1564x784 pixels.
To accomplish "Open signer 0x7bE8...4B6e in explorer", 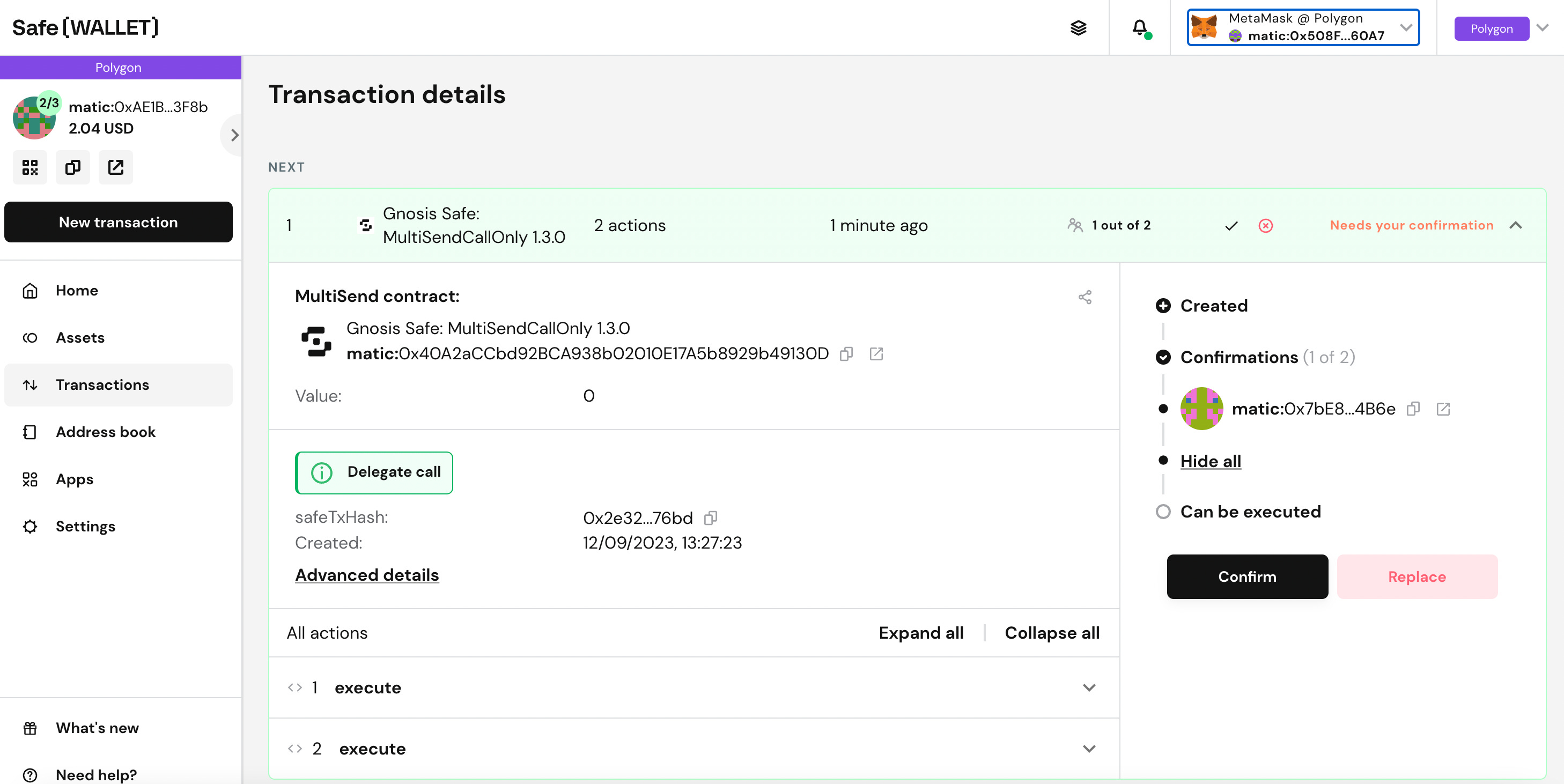I will point(1443,409).
